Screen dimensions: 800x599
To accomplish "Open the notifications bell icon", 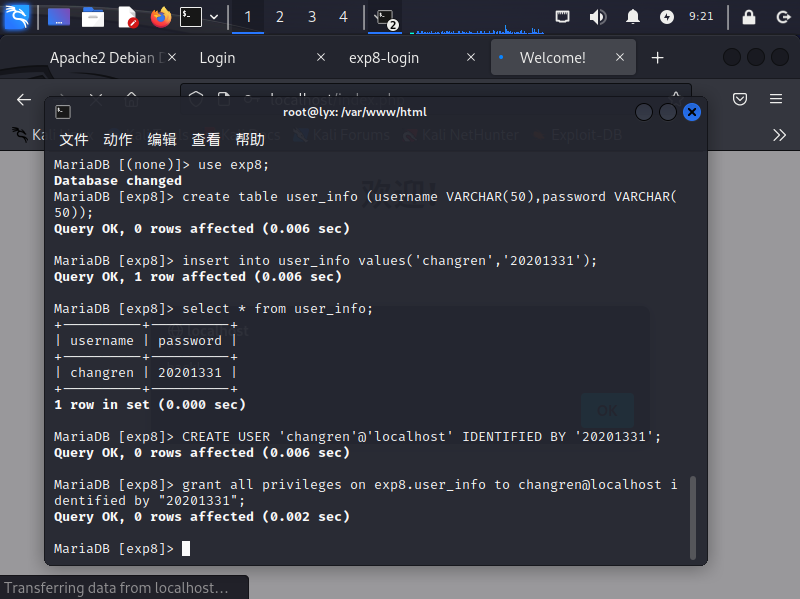I will coord(633,17).
